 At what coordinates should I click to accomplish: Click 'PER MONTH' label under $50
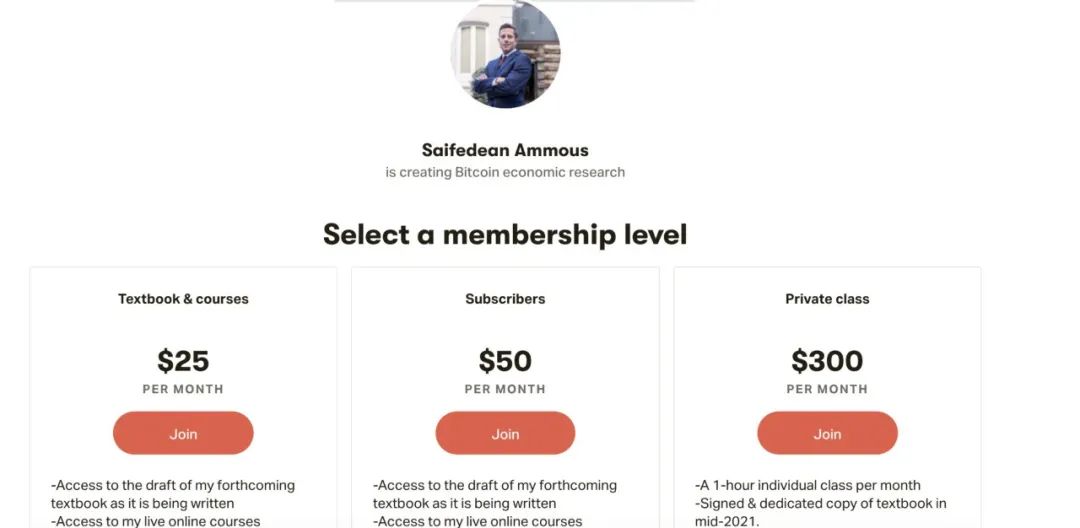coord(505,389)
